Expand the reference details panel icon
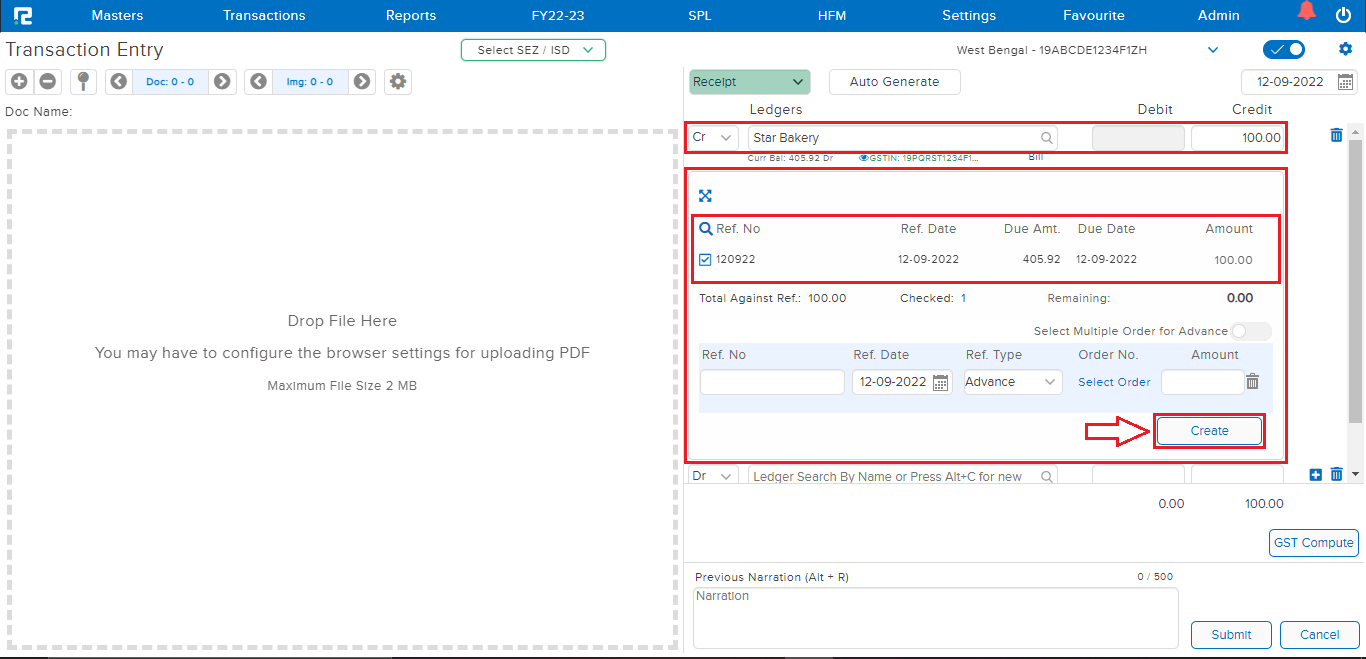This screenshot has height=659, width=1366. [x=705, y=195]
